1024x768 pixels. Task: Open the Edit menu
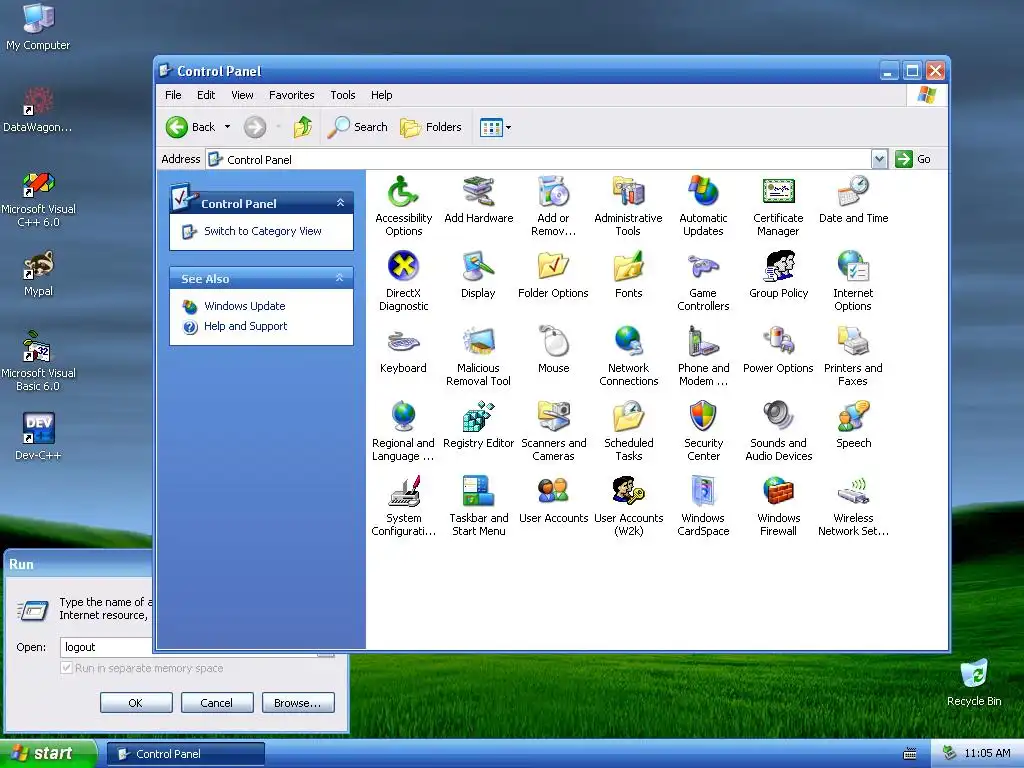(x=206, y=95)
